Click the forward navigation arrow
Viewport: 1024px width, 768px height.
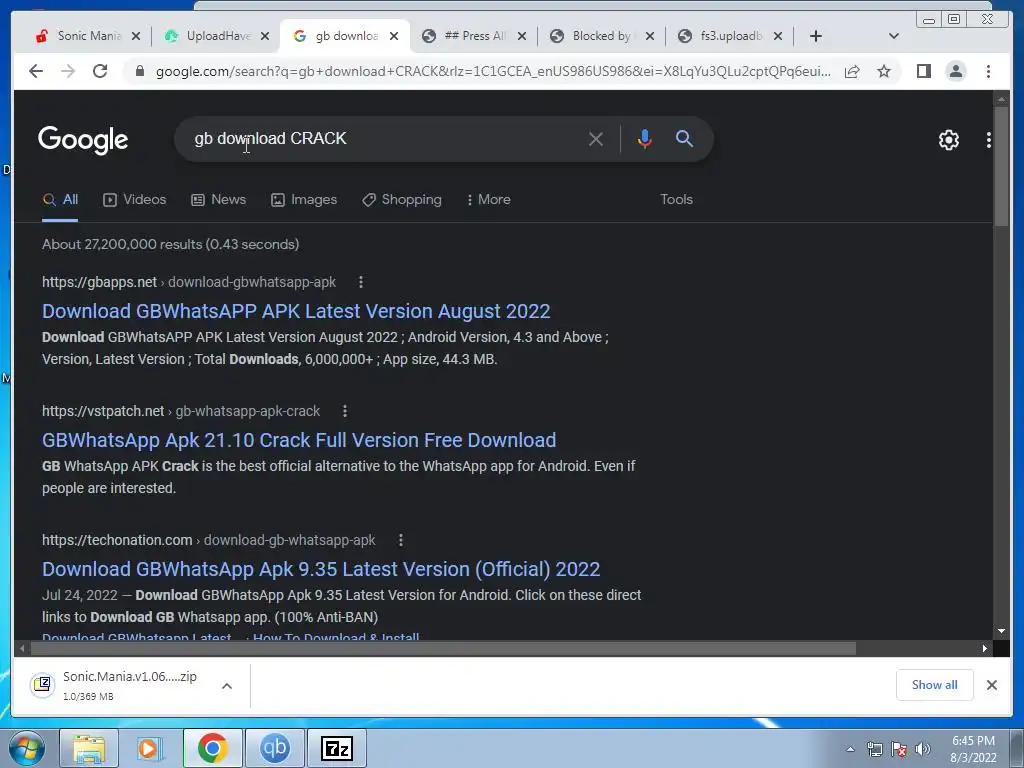pyautogui.click(x=68, y=71)
